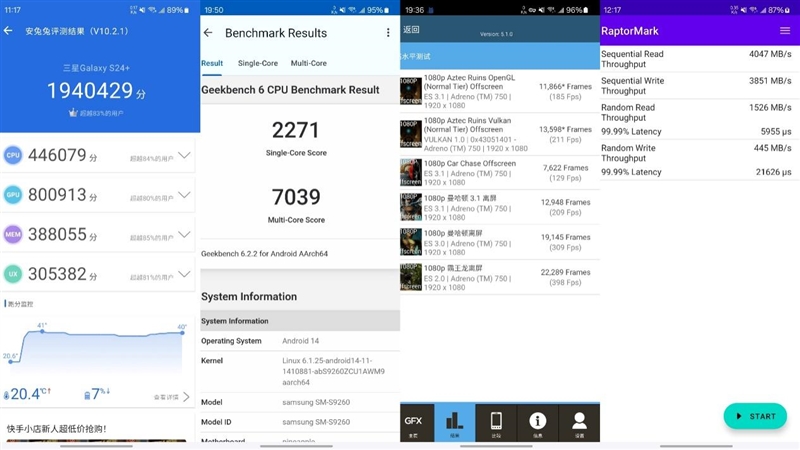Screen dimensions: 800x450
Task: Switch to the Multi-Core tab
Action: 309,63
